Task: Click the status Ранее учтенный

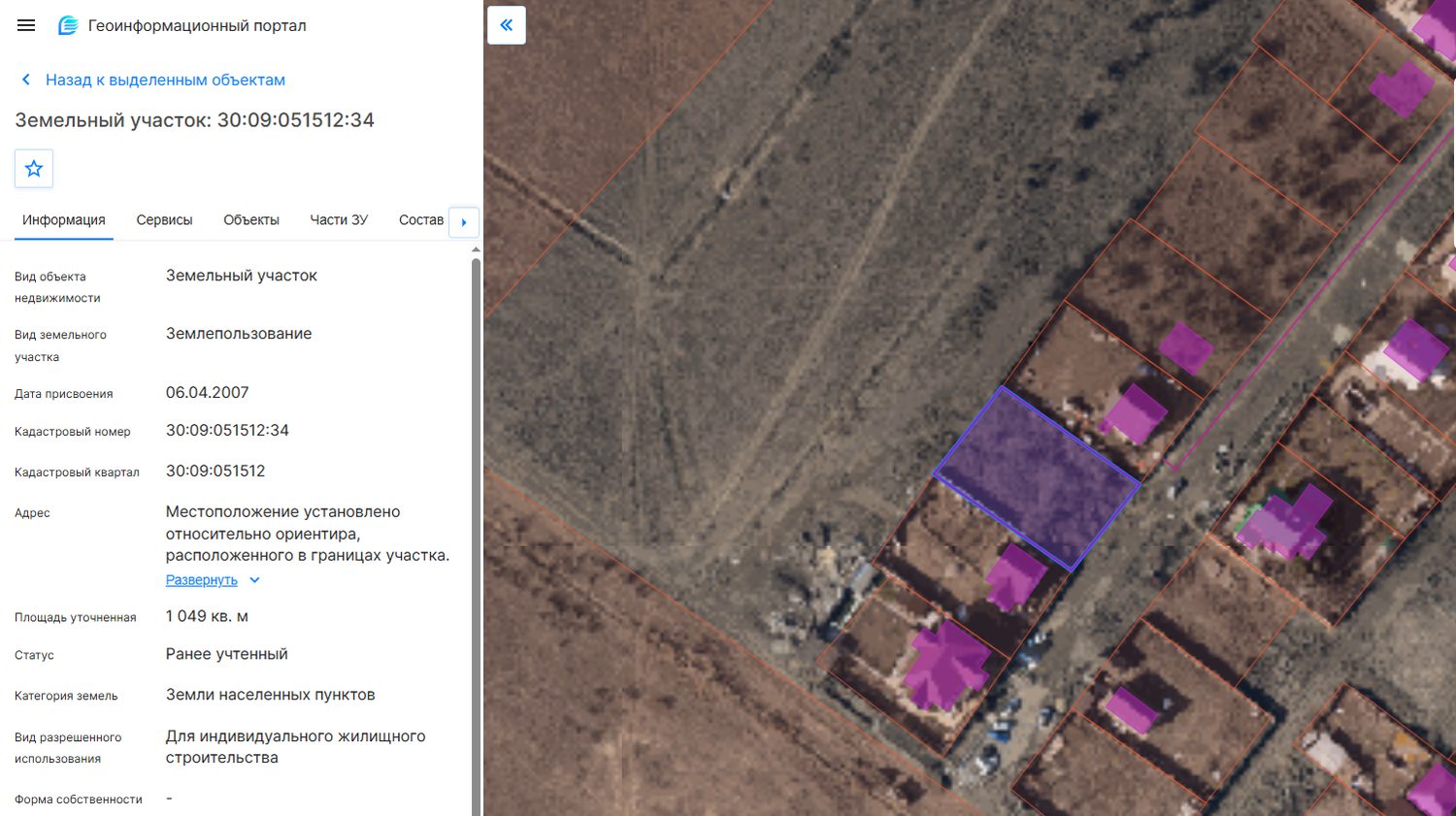Action: pyautogui.click(x=227, y=654)
